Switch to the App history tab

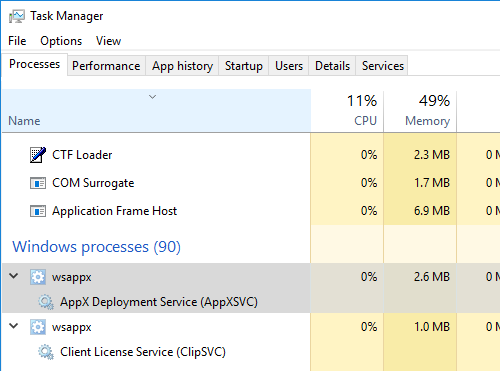pyautogui.click(x=182, y=66)
